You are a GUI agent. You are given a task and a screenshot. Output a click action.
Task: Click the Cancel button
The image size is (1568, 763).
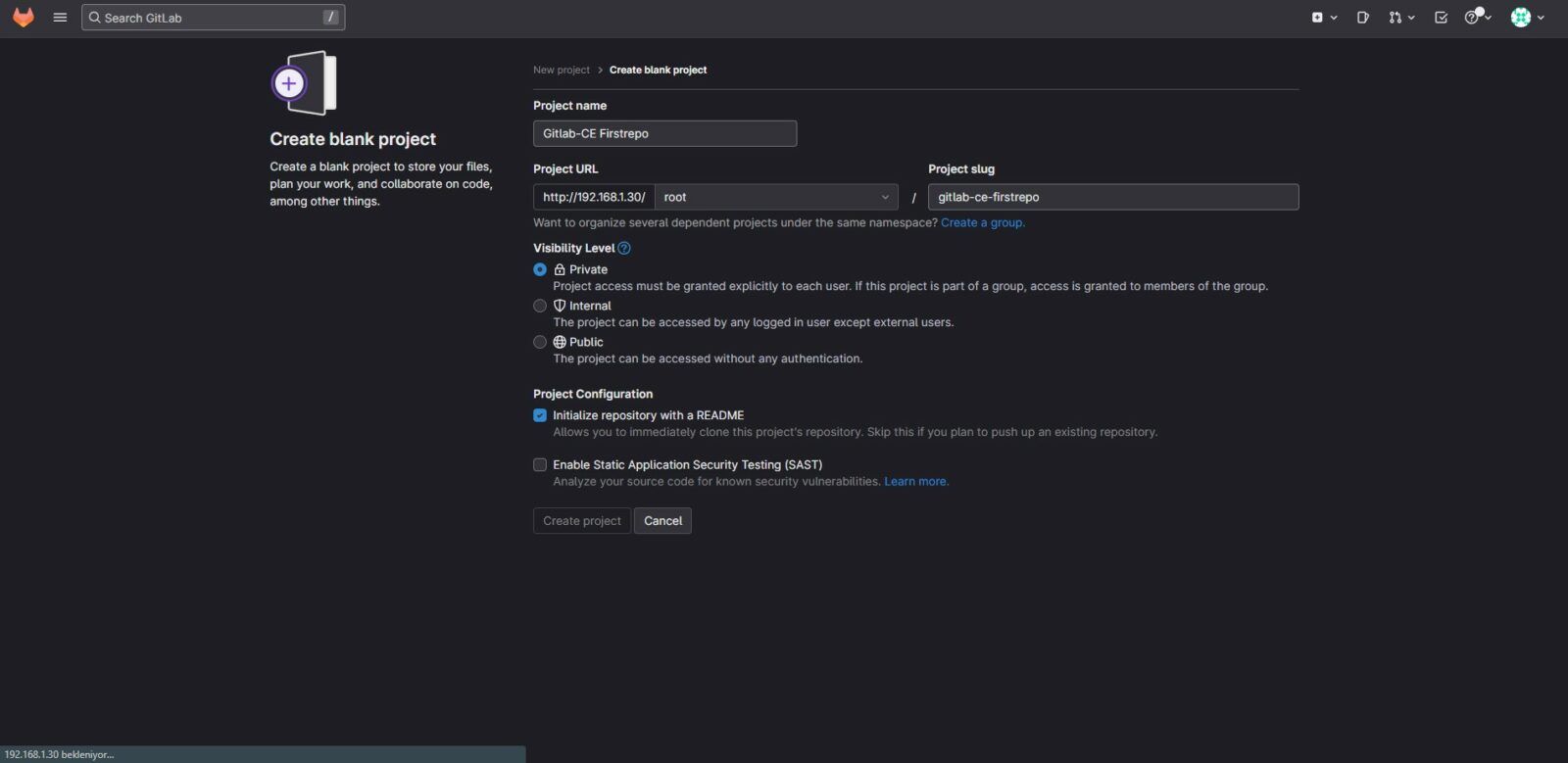point(662,521)
